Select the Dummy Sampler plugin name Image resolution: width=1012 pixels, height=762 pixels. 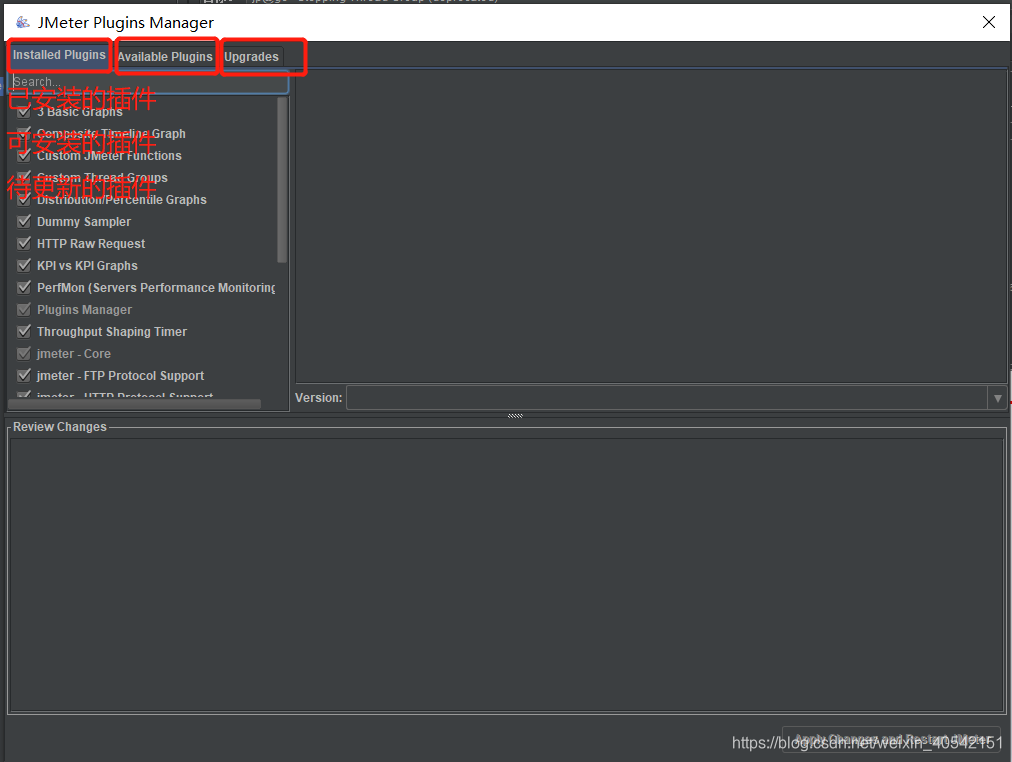point(84,221)
